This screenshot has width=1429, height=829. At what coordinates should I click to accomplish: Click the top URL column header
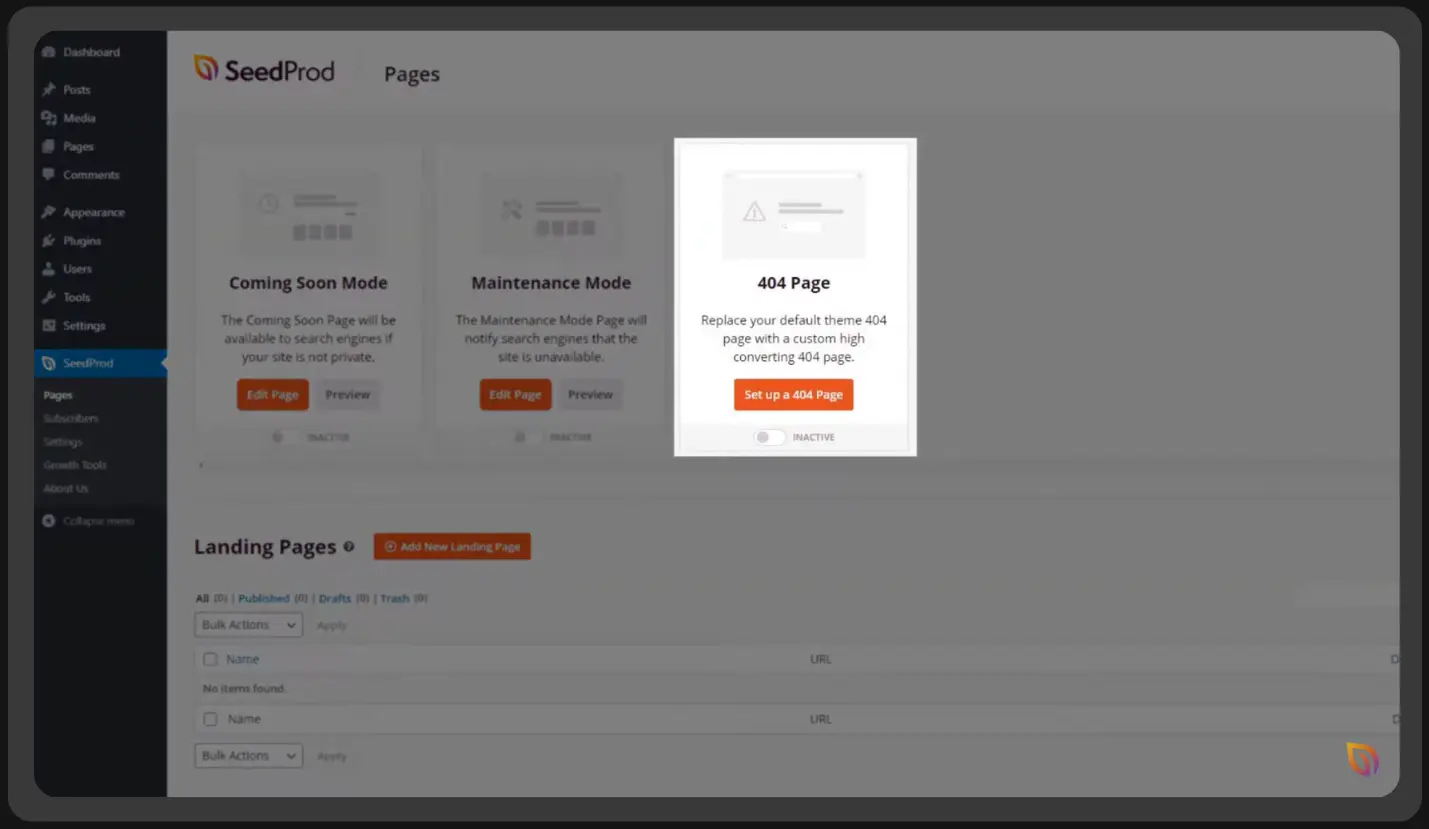820,659
